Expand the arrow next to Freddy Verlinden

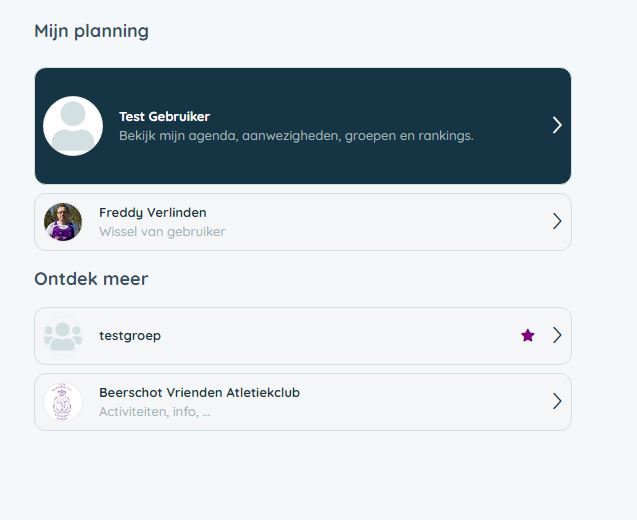click(557, 222)
